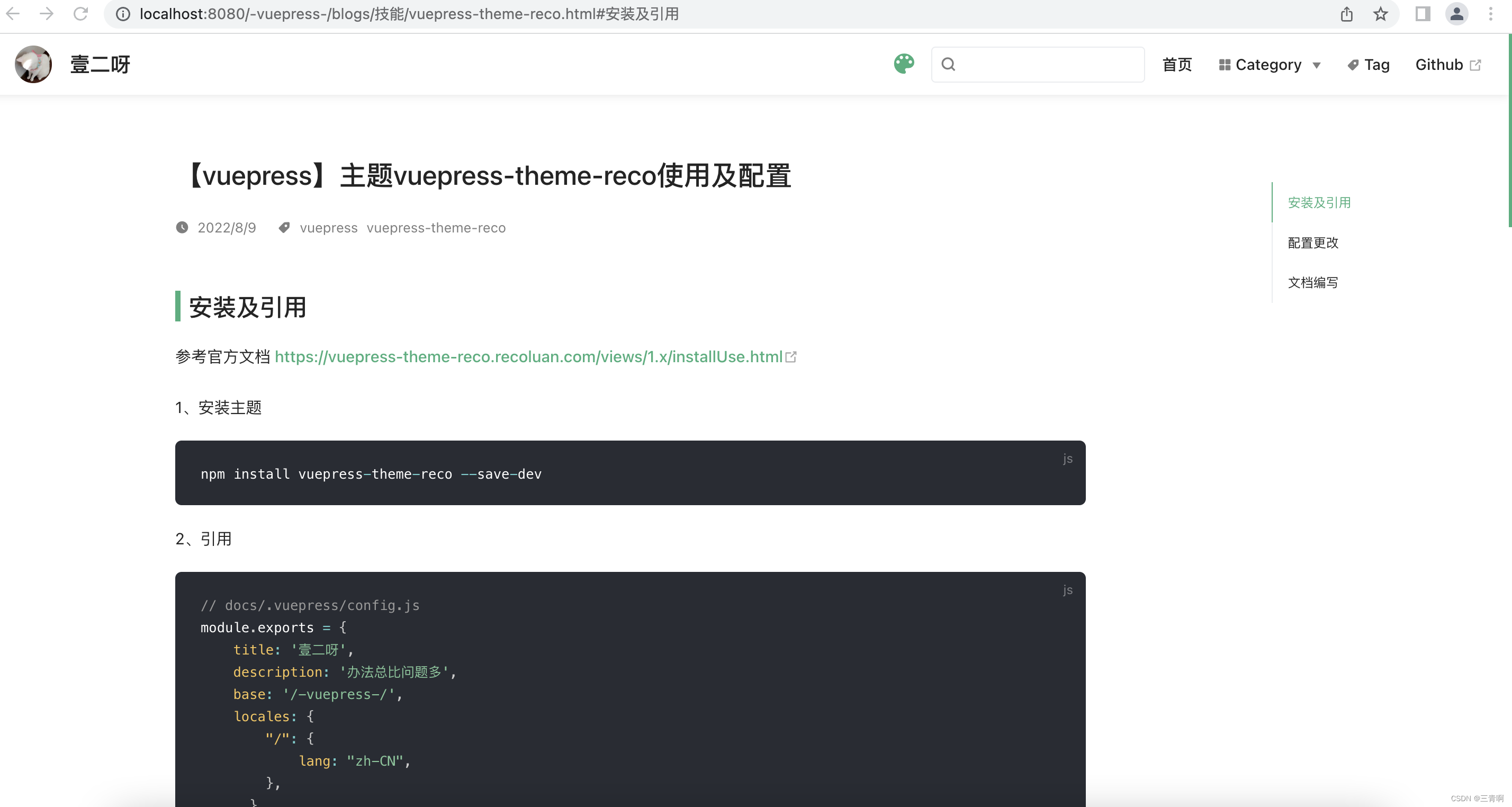The image size is (1512, 807).
Task: Click the share icon in address bar
Action: point(1346,14)
